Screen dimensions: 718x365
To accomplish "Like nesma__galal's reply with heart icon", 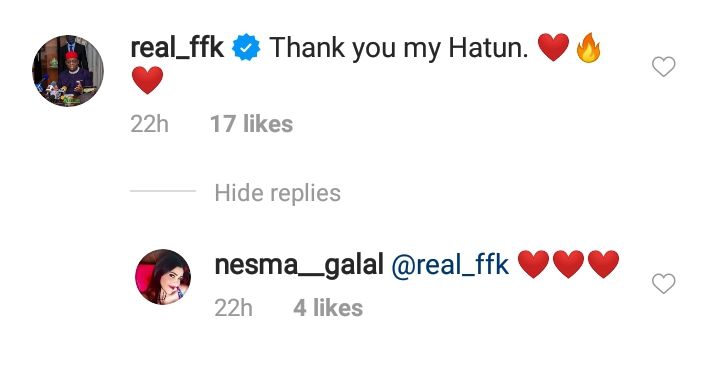I will point(664,283).
